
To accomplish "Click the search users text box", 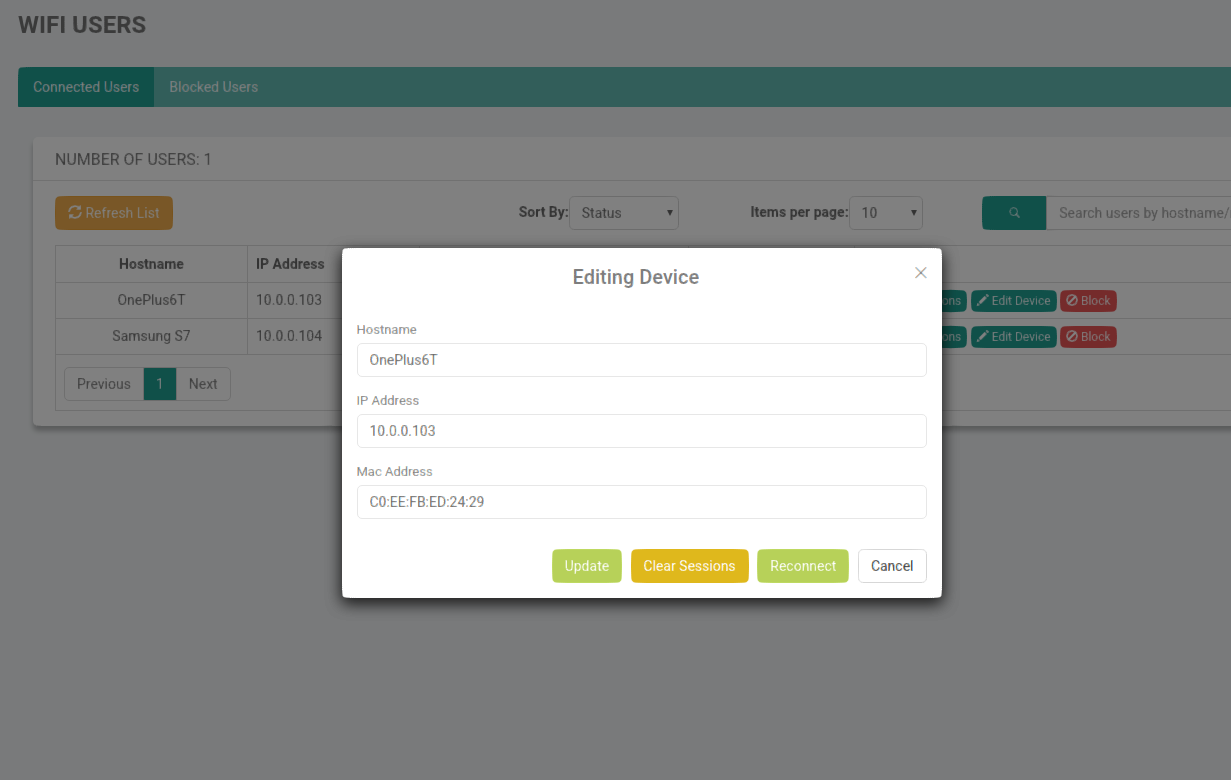I will pos(1140,213).
